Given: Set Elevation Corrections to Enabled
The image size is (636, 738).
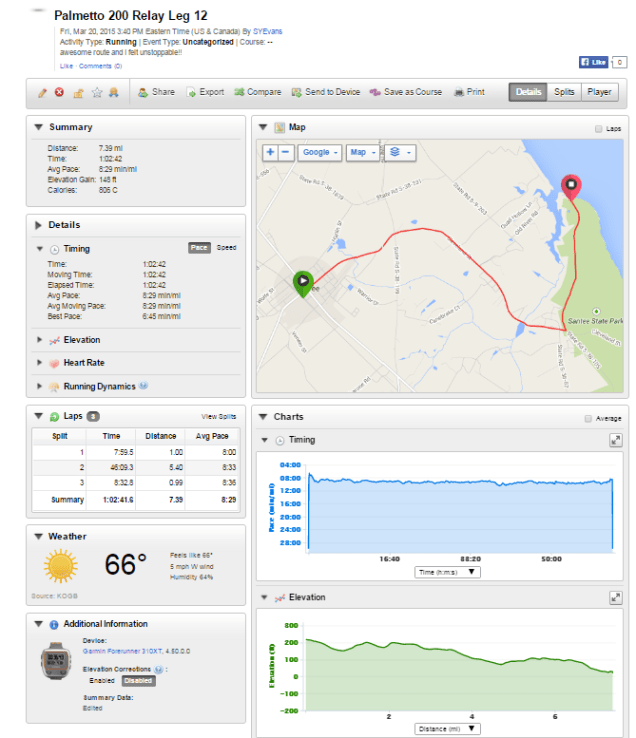Looking at the screenshot, I should coord(95,681).
